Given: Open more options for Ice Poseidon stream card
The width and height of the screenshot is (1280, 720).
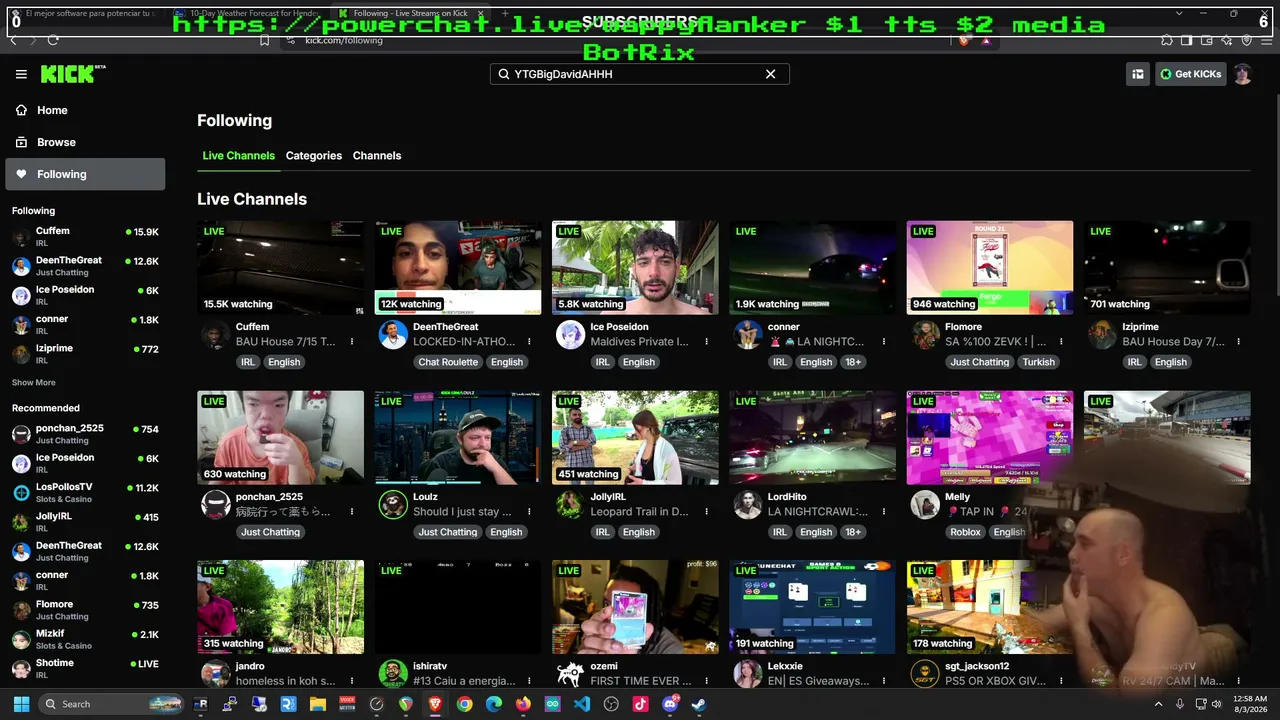Looking at the screenshot, I should [706, 342].
